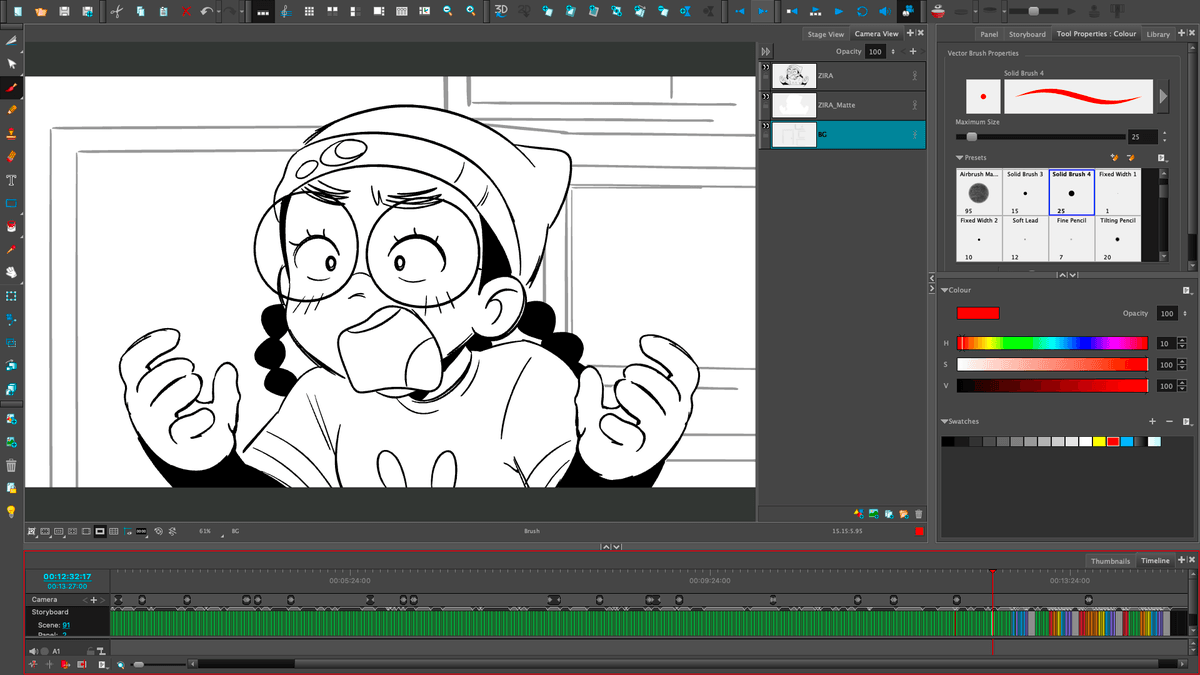Toggle the speaker sound playback icon
Screen dimensions: 1200x675
click(x=885, y=11)
